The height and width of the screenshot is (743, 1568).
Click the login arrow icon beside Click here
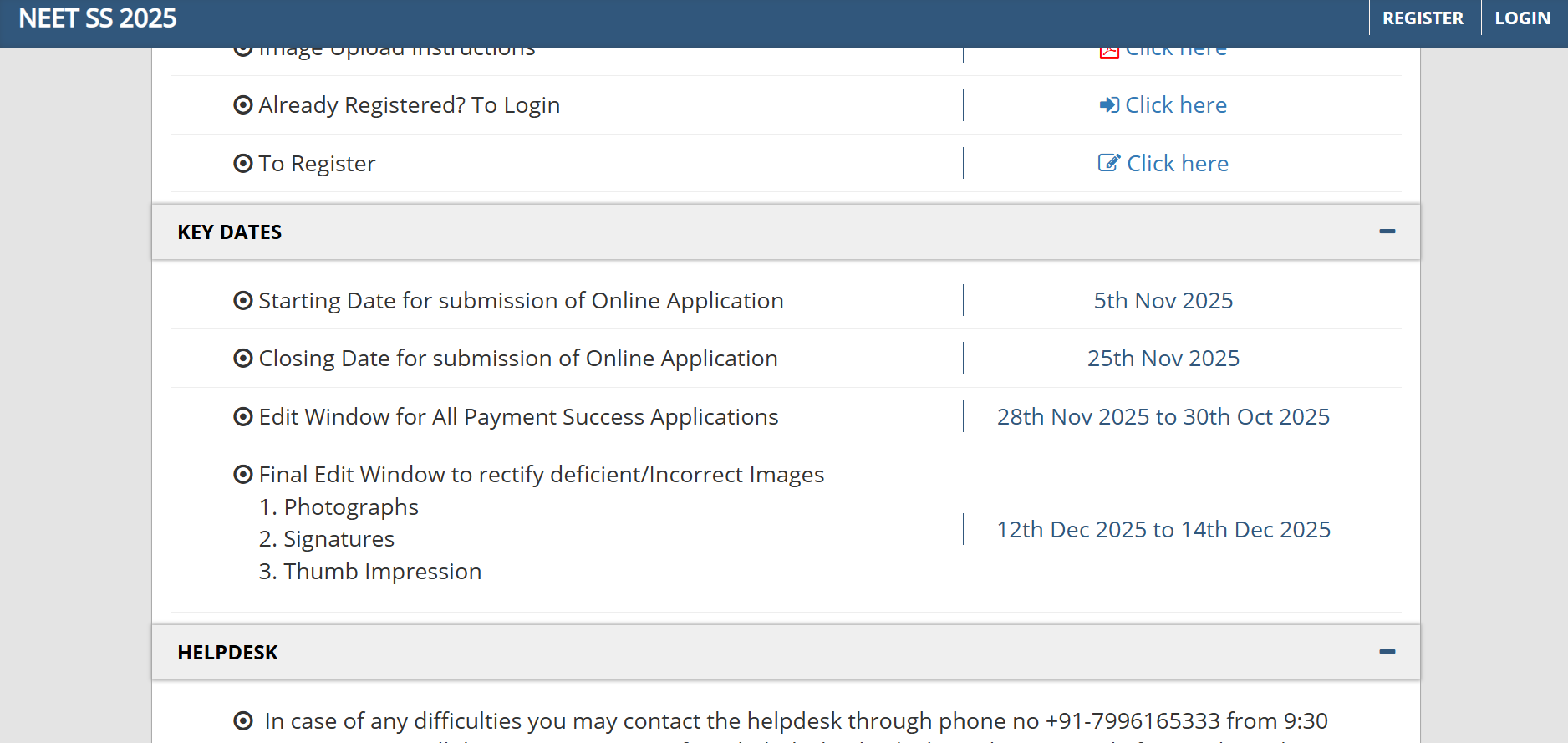click(x=1108, y=104)
